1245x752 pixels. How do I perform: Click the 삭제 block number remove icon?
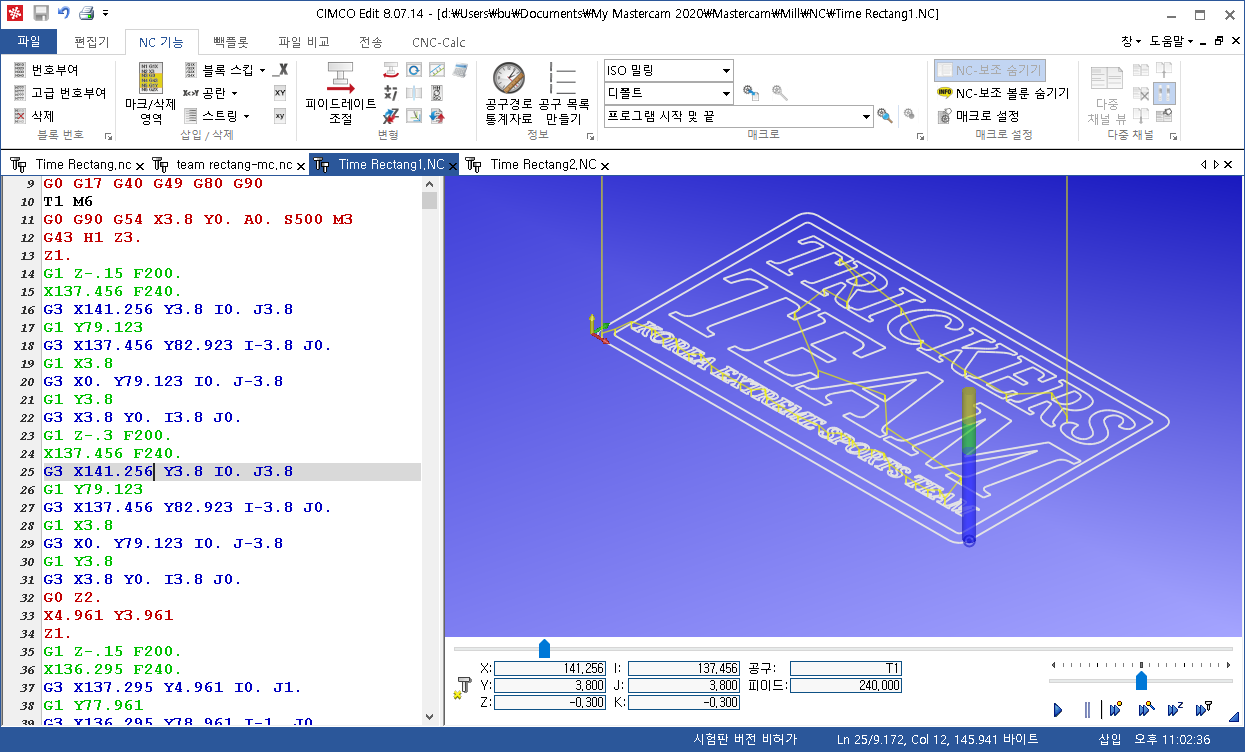(21, 116)
